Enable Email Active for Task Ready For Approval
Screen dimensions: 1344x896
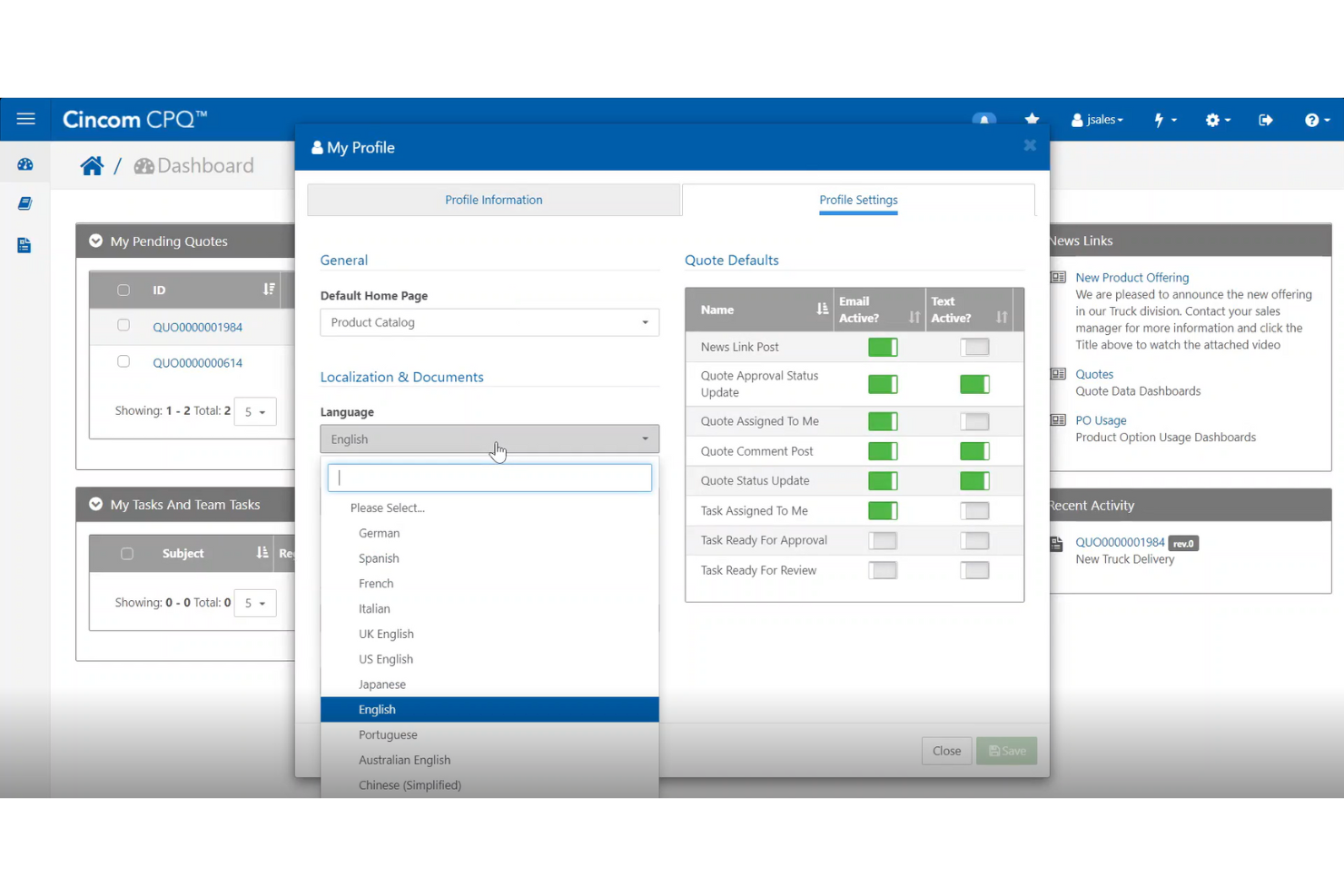coord(882,540)
